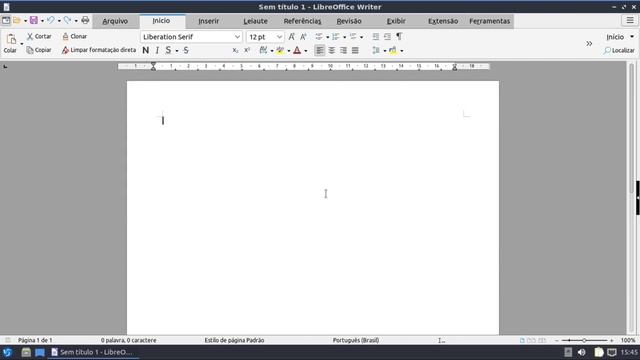Click the red font color A icon
Viewport: 640px width, 360px height.
pos(297,50)
